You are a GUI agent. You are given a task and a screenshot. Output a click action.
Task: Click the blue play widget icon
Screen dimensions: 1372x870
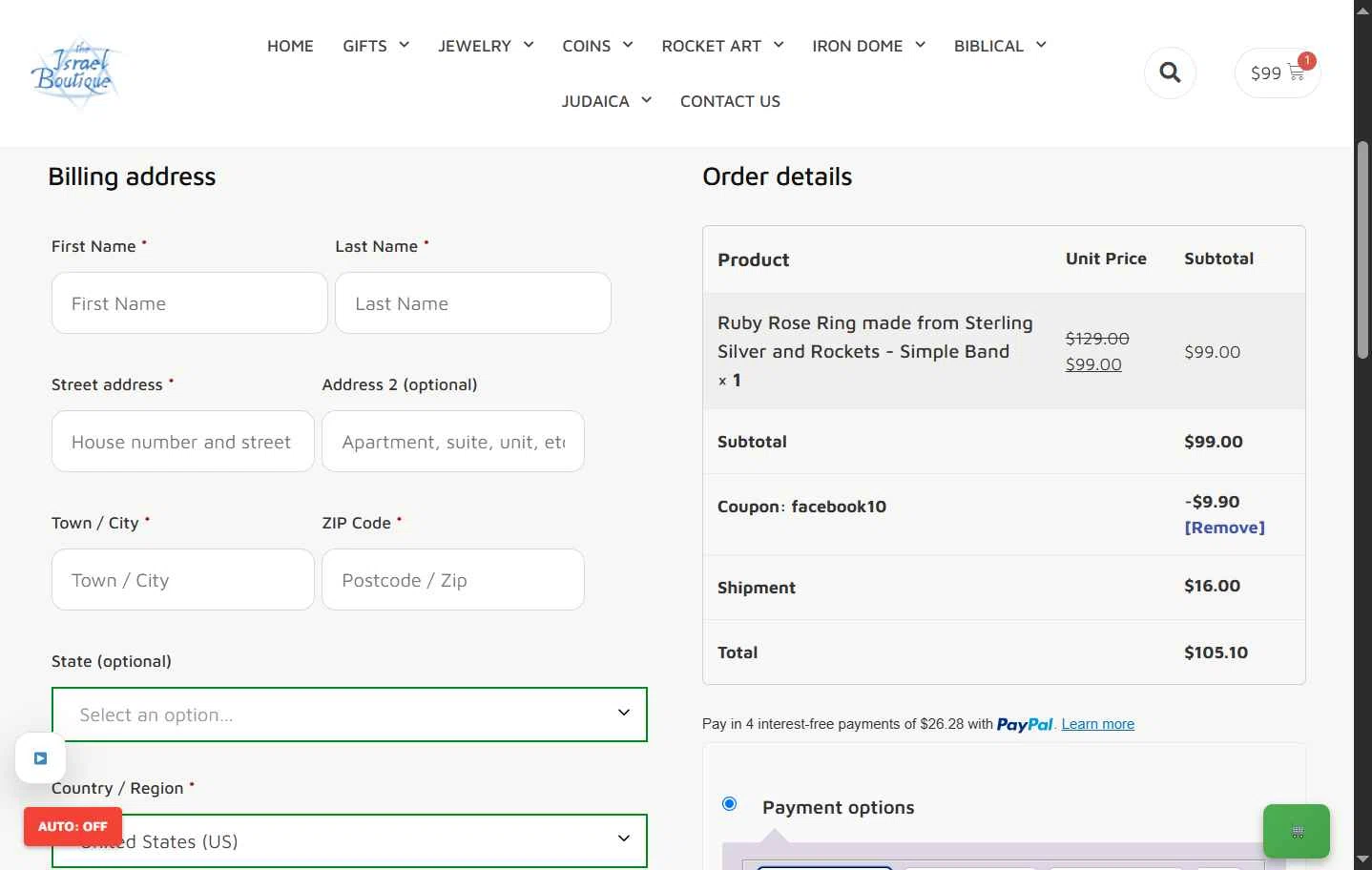click(40, 758)
